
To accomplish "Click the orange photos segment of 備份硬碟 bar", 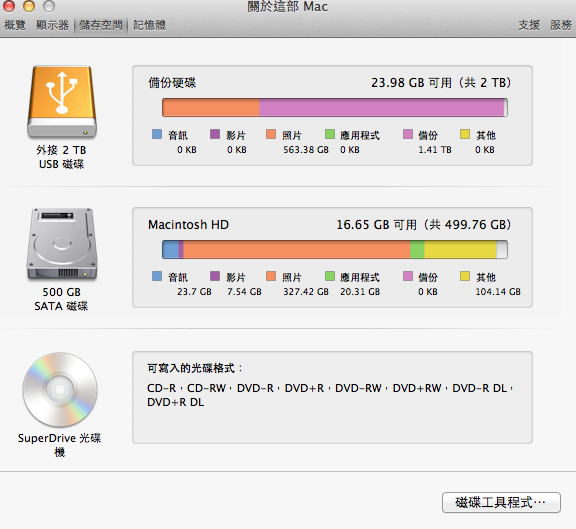I will coord(211,108).
